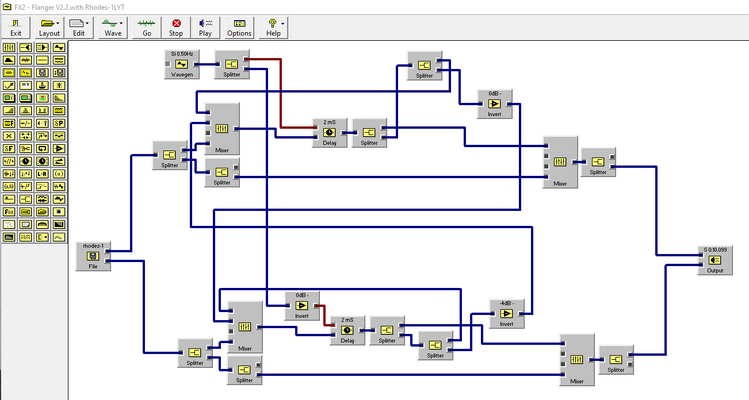Viewport: 749px width, 400px height.
Task: Select the Output module icon
Action: click(715, 260)
